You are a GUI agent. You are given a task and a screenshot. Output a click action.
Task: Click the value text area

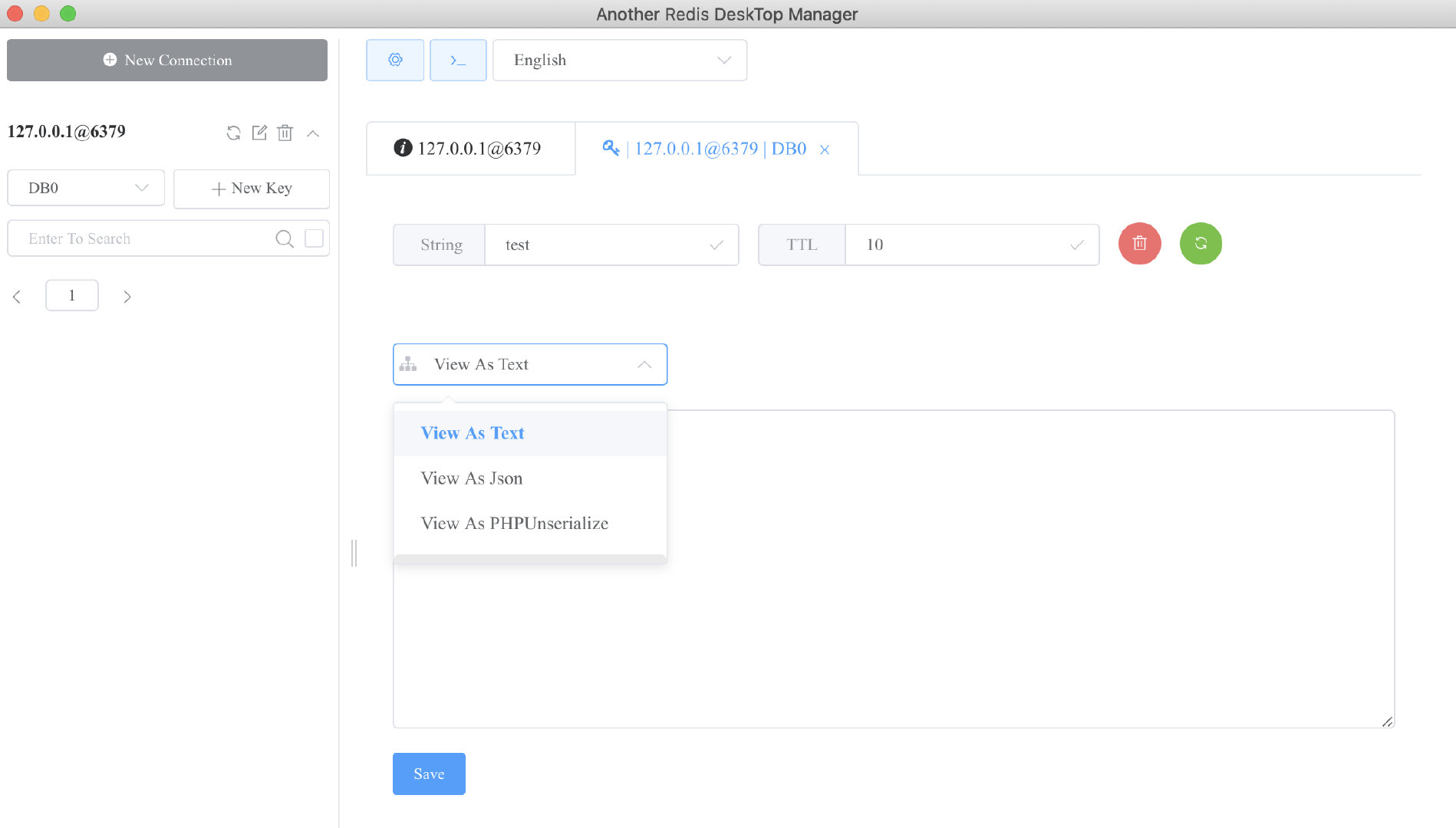click(x=894, y=569)
